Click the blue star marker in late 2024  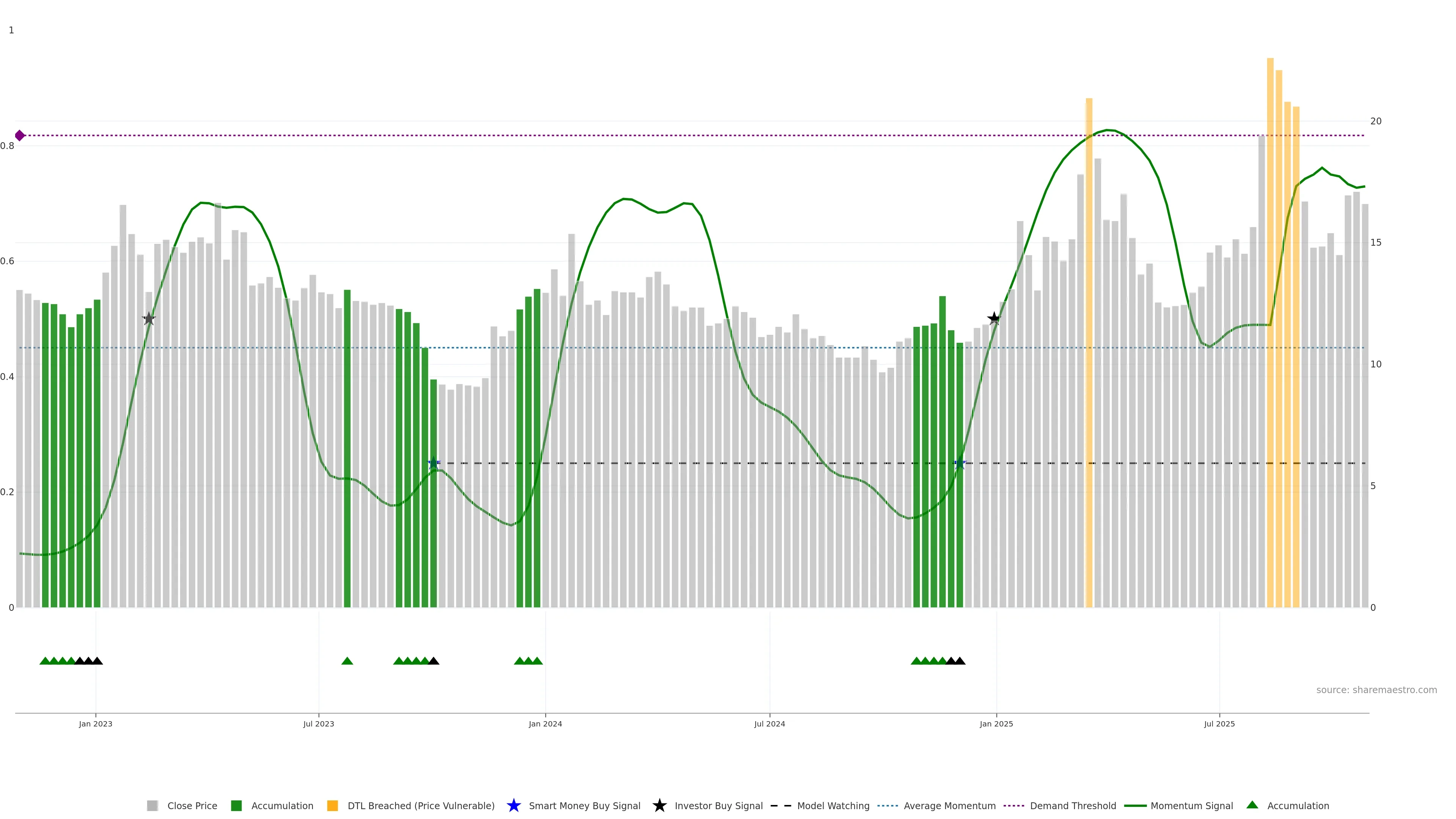(959, 463)
